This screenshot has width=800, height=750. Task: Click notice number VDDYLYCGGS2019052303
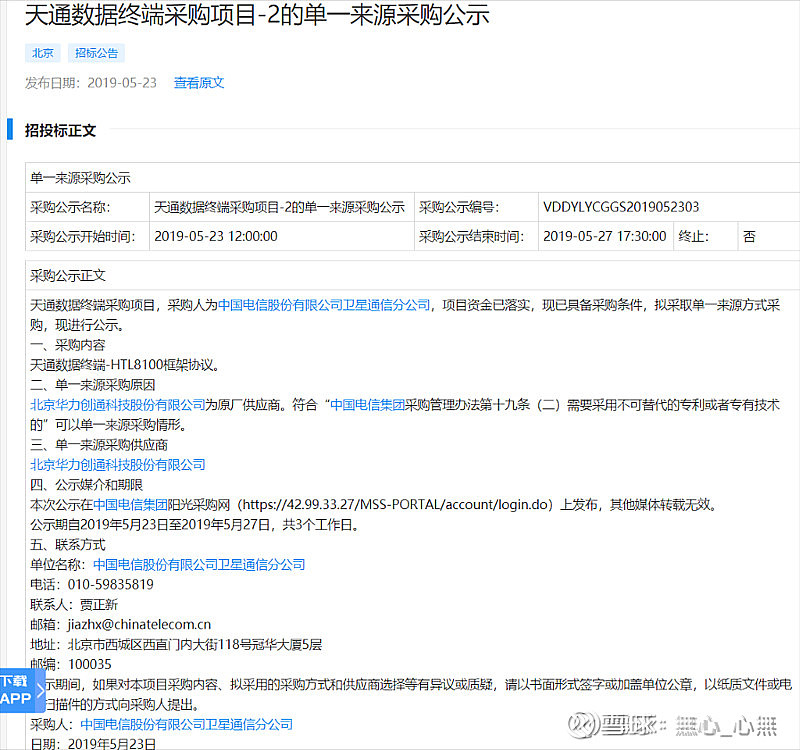[x=621, y=207]
